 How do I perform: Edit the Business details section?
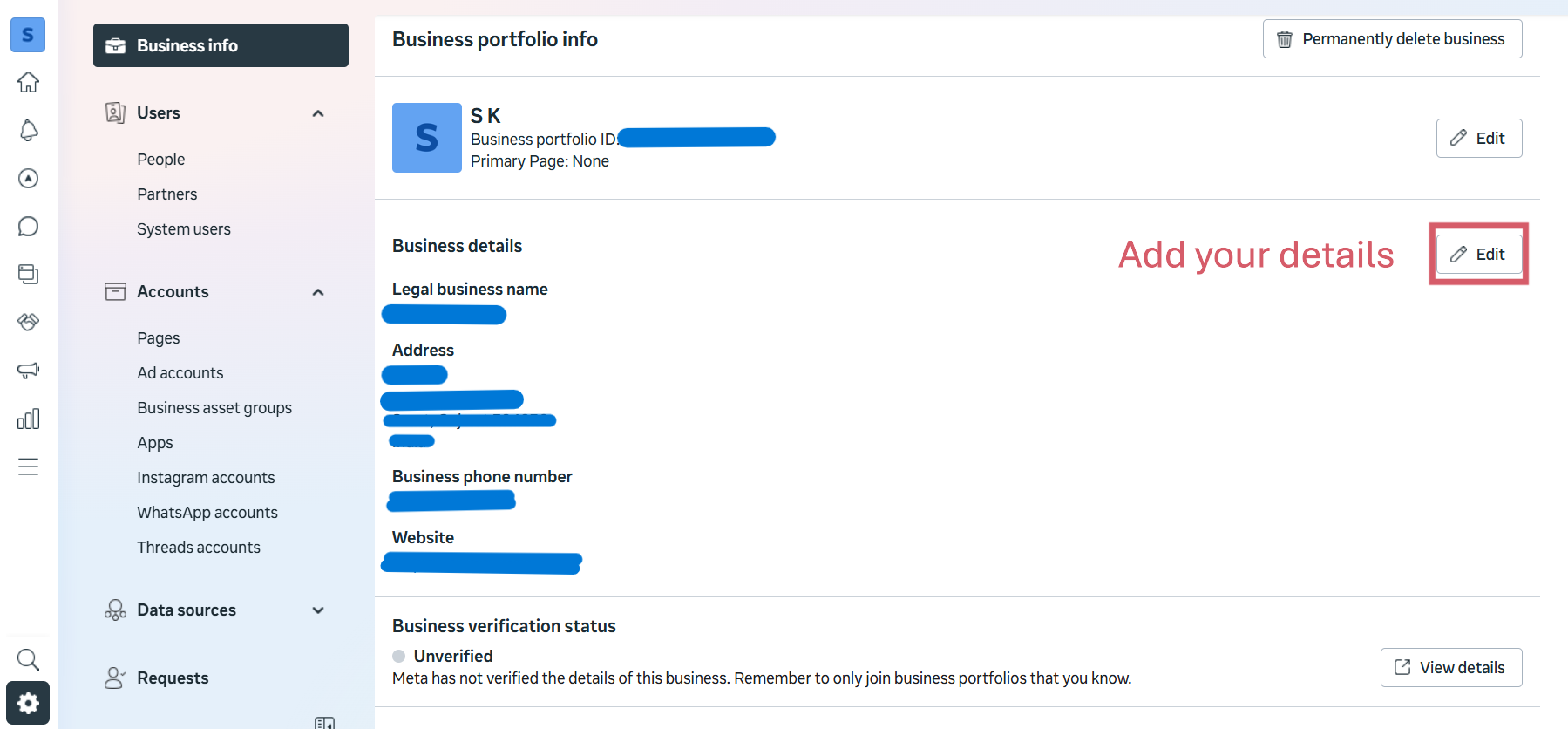point(1478,254)
